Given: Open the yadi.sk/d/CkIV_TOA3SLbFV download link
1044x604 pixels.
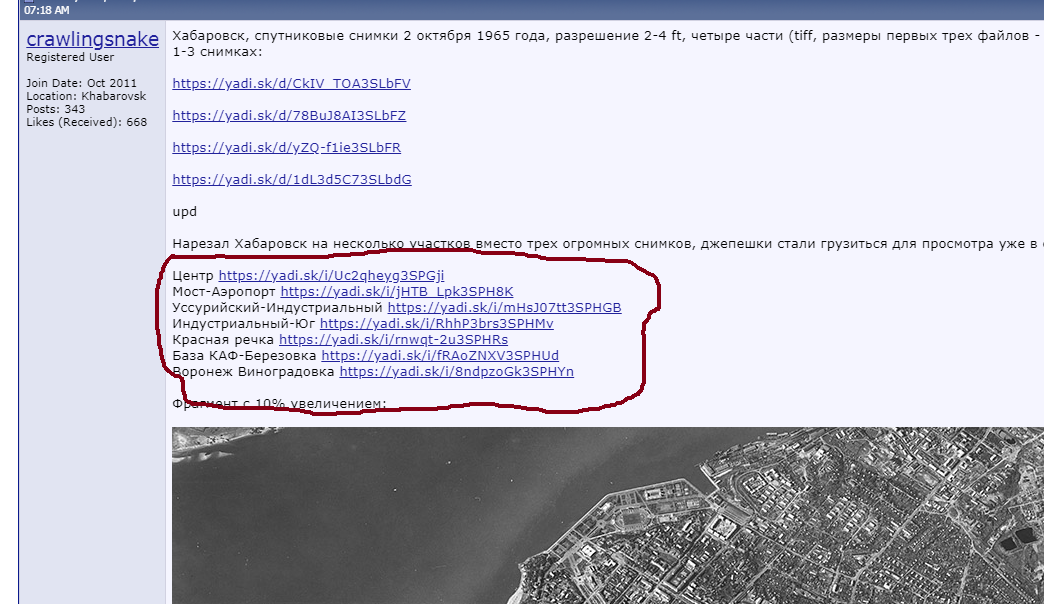Looking at the screenshot, I should (x=291, y=84).
